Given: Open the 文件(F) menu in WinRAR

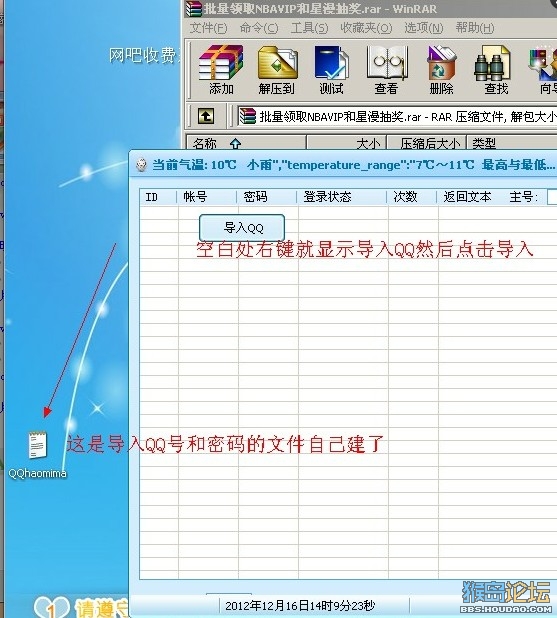Looking at the screenshot, I should (x=208, y=28).
